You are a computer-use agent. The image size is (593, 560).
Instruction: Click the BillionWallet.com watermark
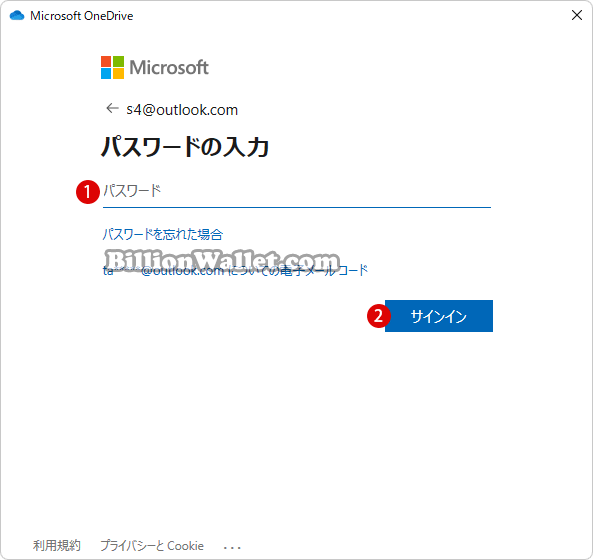(222, 260)
